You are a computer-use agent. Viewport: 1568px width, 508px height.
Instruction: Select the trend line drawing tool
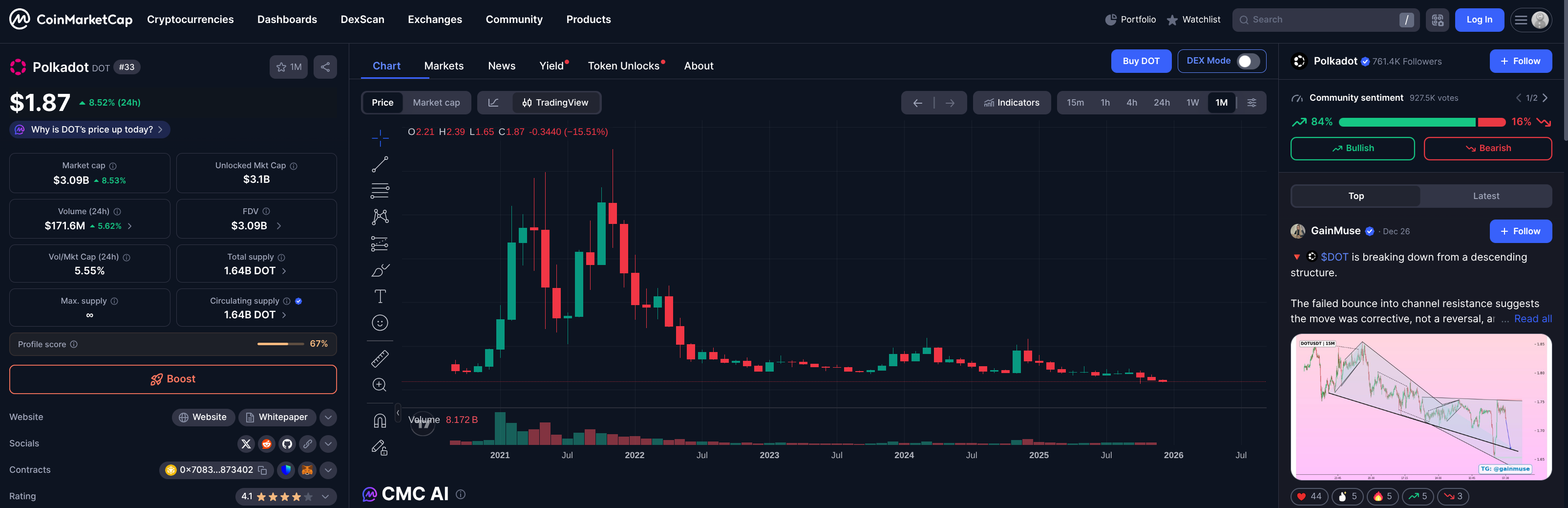[380, 164]
